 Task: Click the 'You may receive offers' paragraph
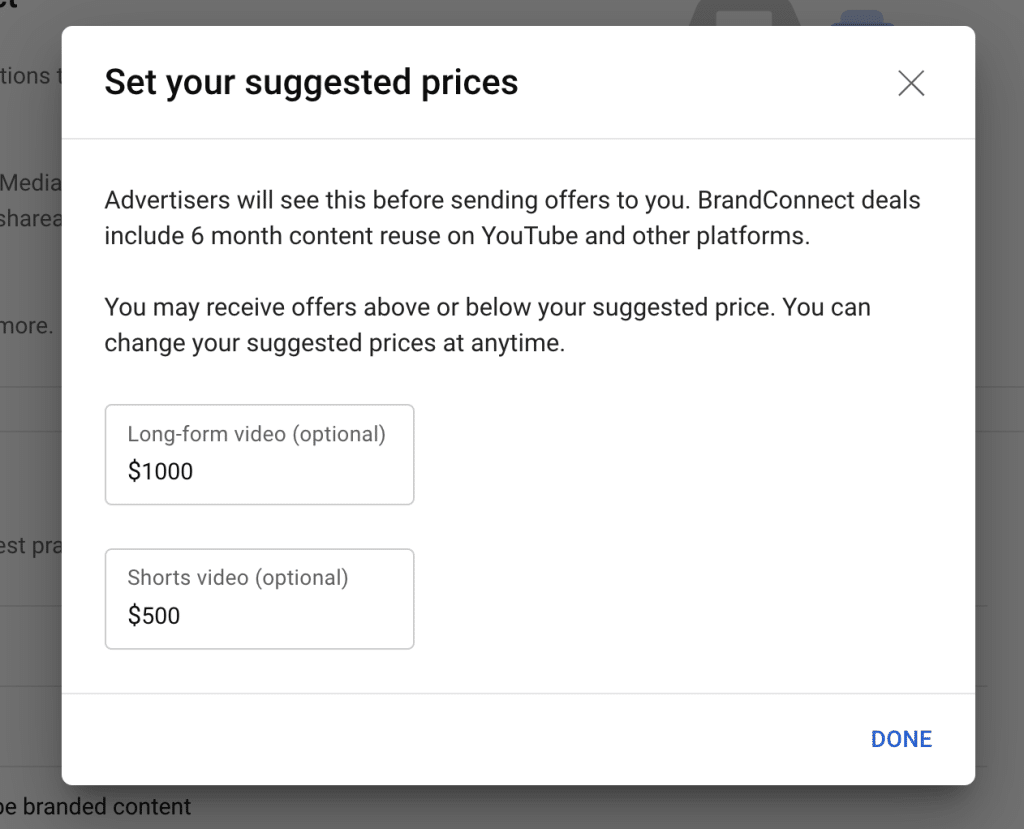(487, 324)
